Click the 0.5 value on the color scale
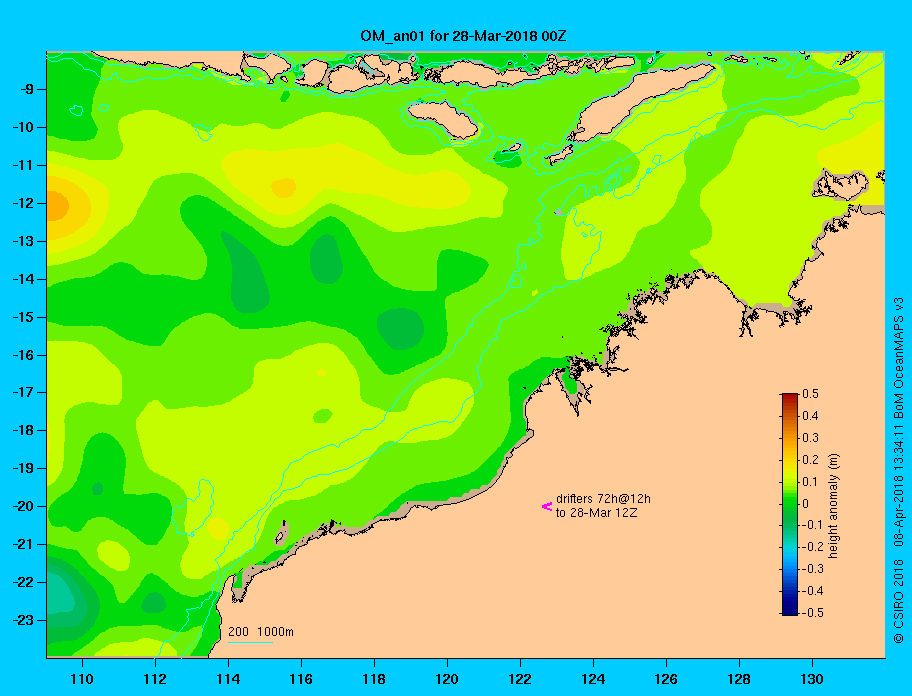This screenshot has width=912, height=696. pyautogui.click(x=810, y=394)
